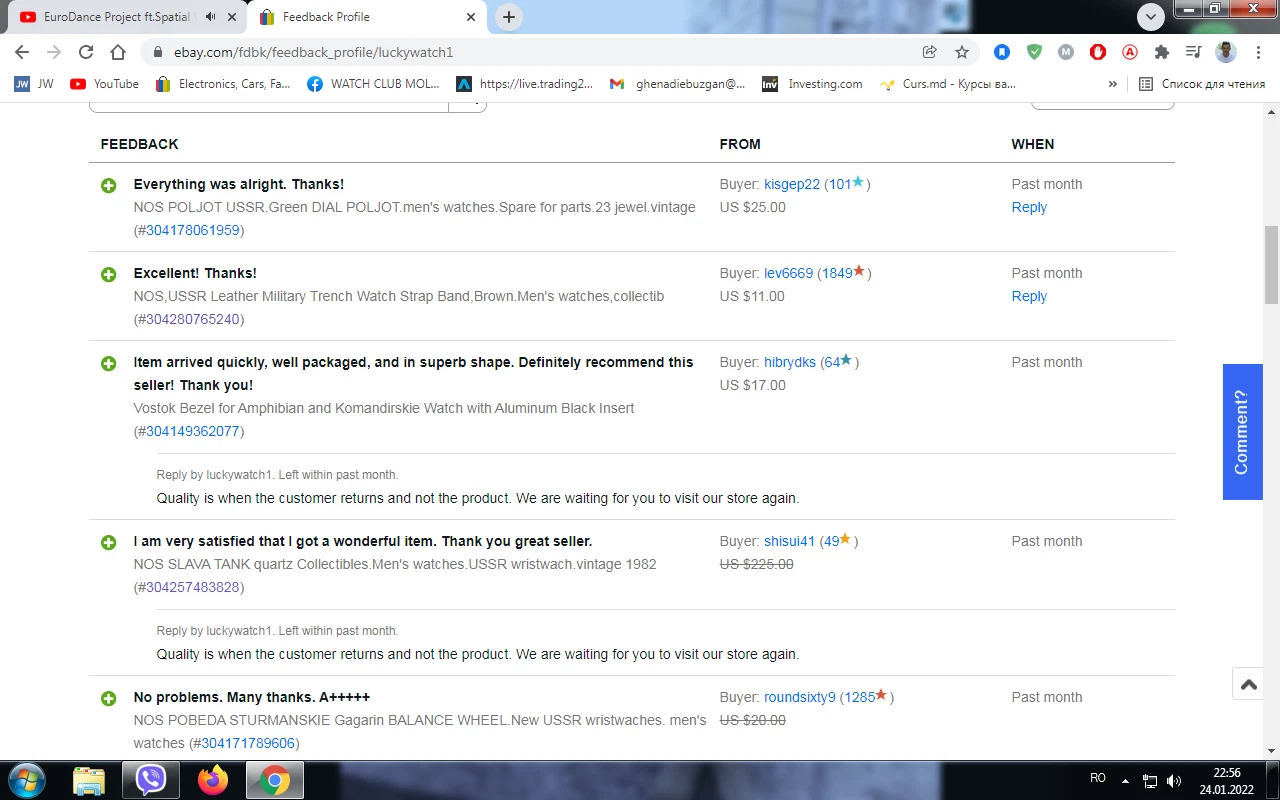
Task: Open the grey M extension icon
Action: [x=1066, y=52]
